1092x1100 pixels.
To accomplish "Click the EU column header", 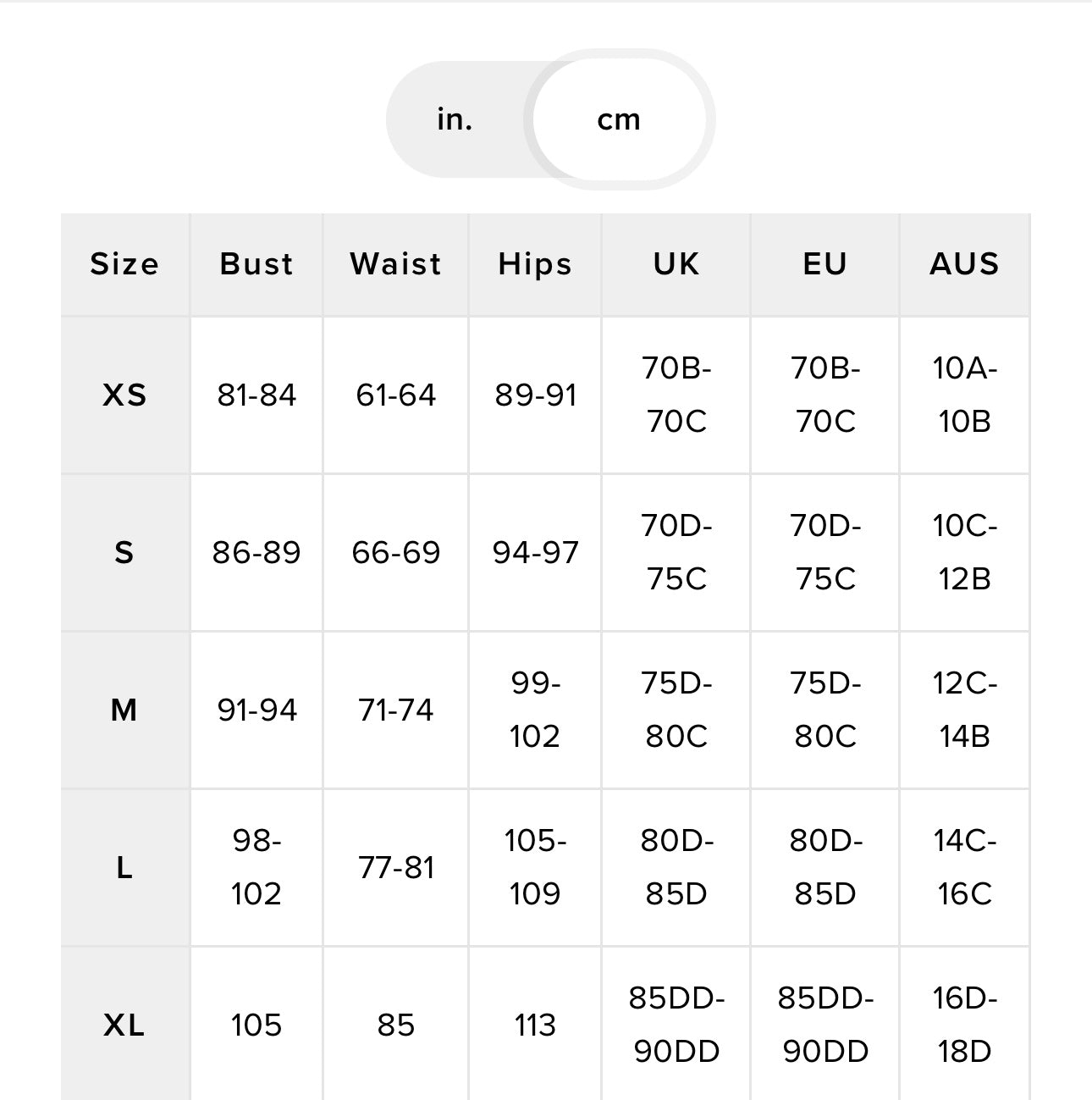I will 825,264.
